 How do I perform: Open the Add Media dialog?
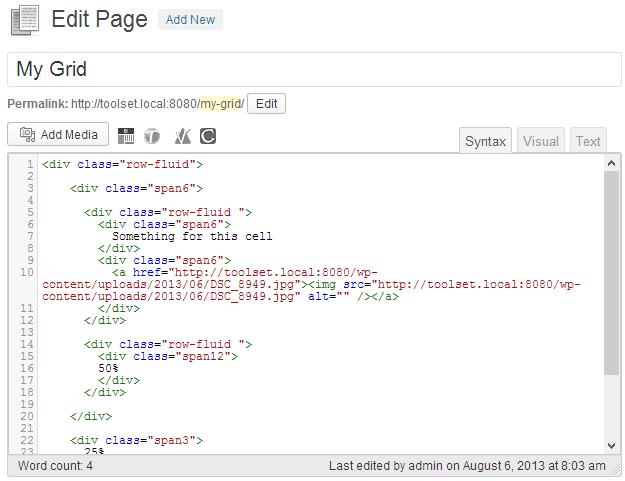click(58, 134)
